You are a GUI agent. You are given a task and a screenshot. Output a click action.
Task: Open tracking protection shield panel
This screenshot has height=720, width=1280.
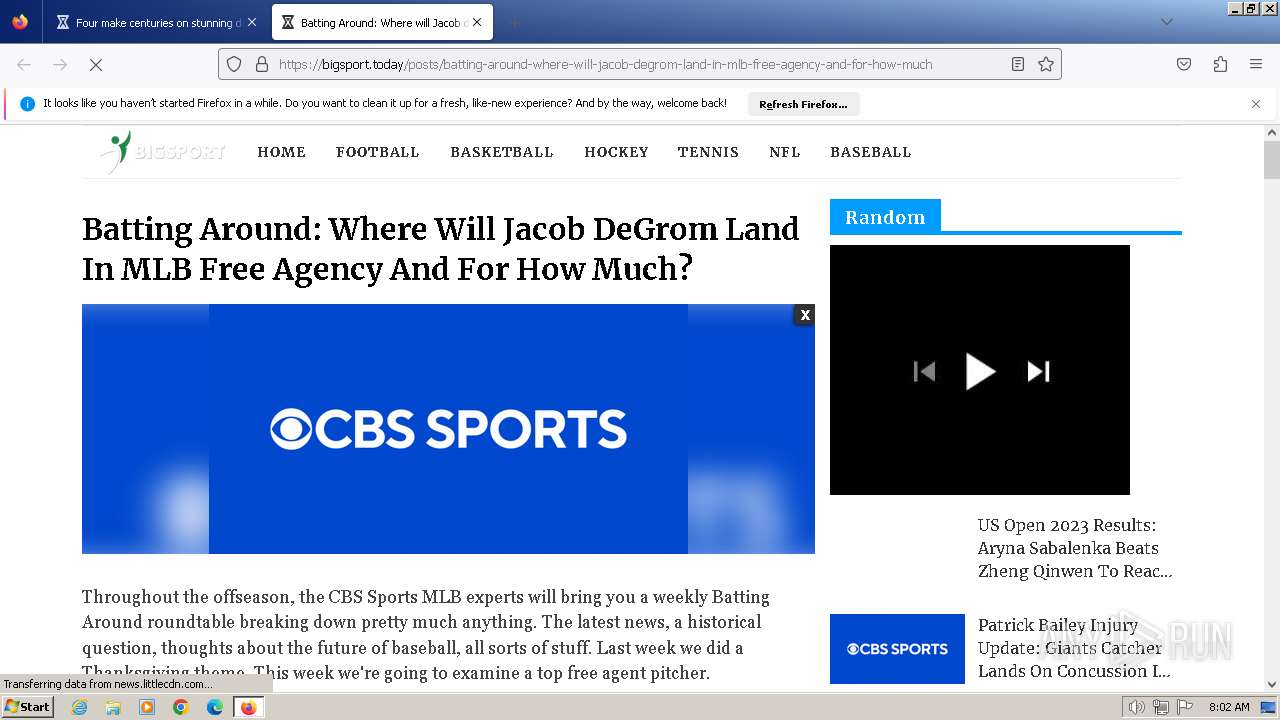click(234, 64)
